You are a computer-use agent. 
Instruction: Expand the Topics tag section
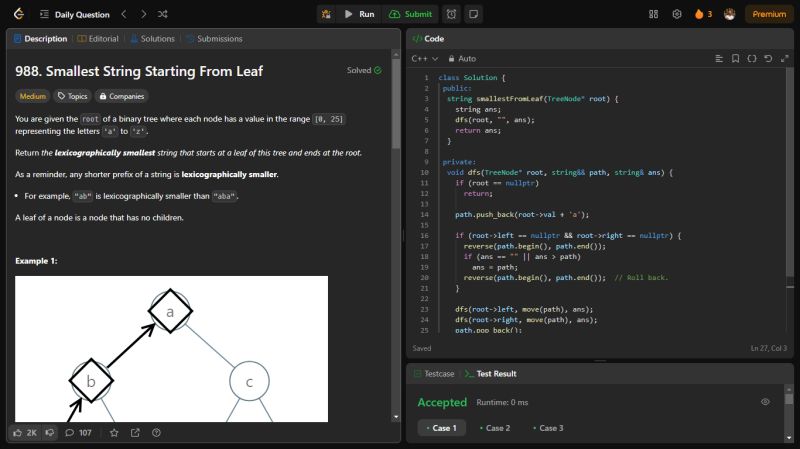[73, 97]
